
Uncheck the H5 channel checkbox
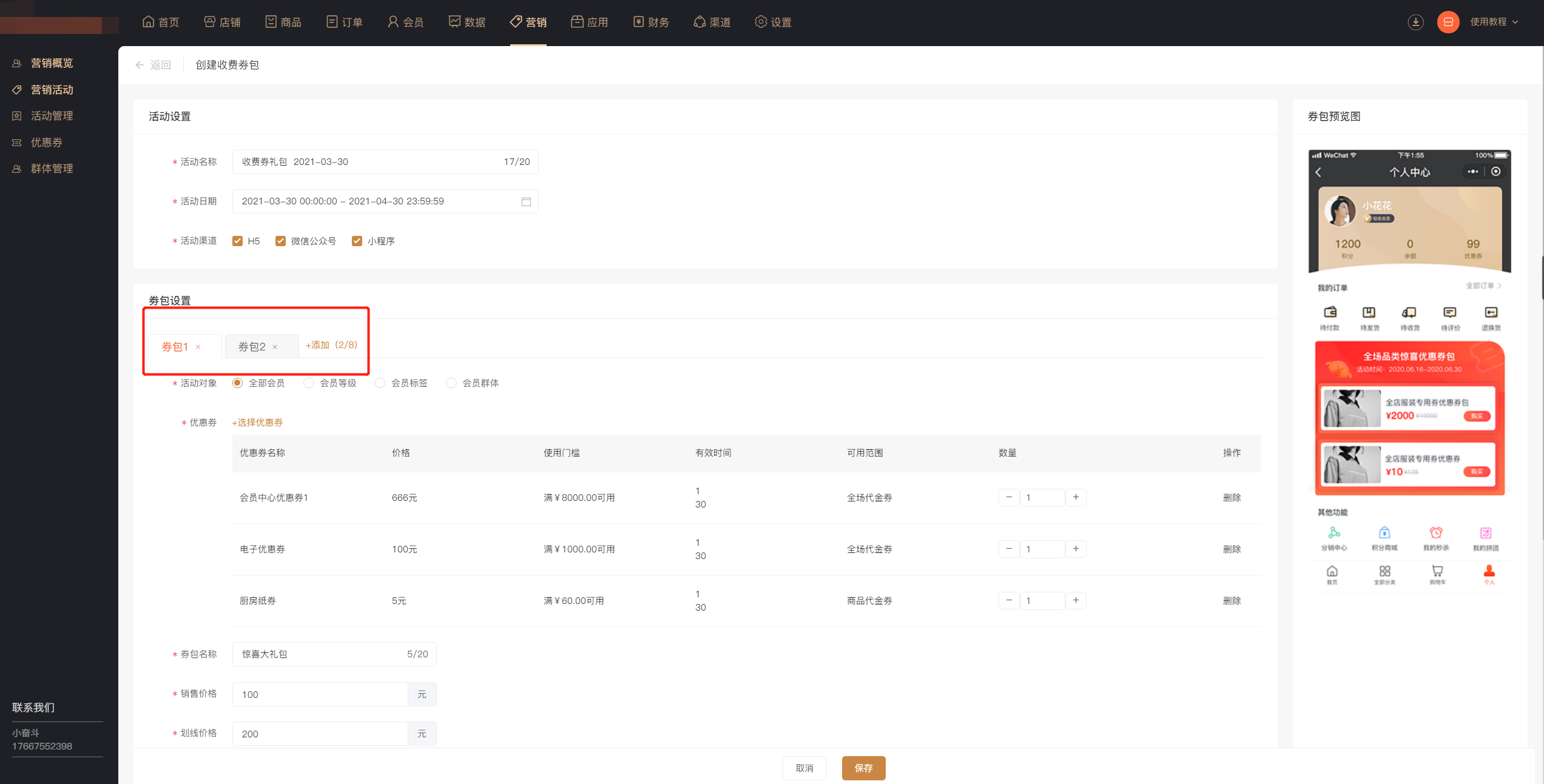pos(237,241)
